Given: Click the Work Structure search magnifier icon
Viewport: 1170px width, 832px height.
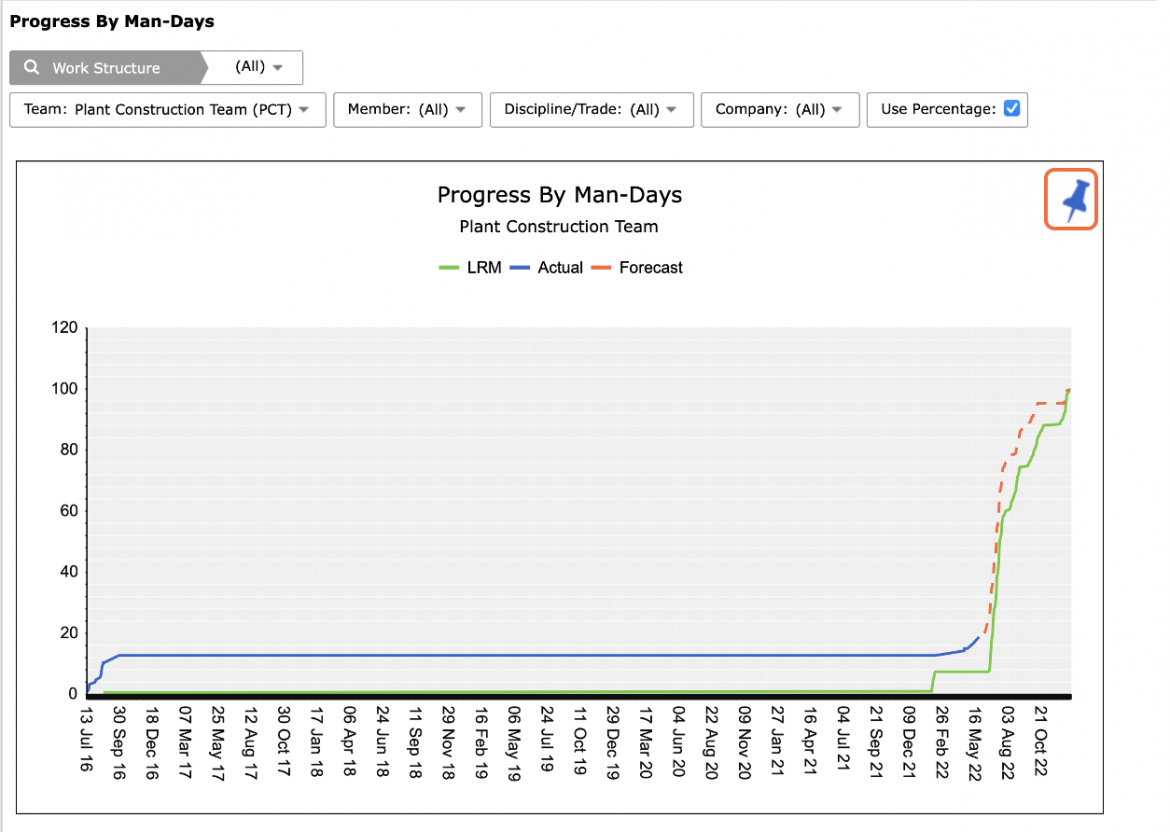Looking at the screenshot, I should click(31, 67).
